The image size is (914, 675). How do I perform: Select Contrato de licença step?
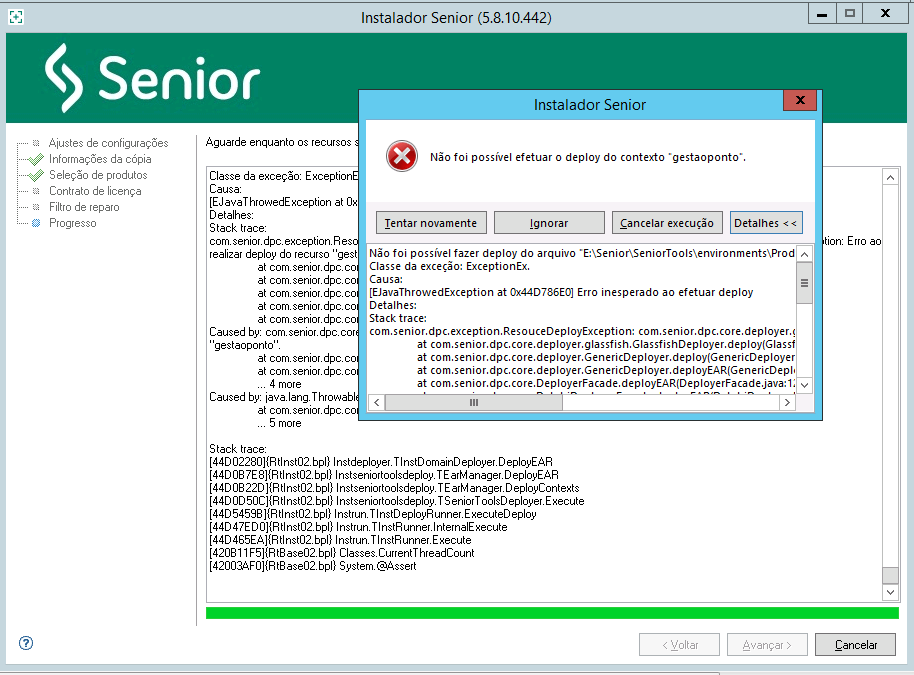click(95, 191)
